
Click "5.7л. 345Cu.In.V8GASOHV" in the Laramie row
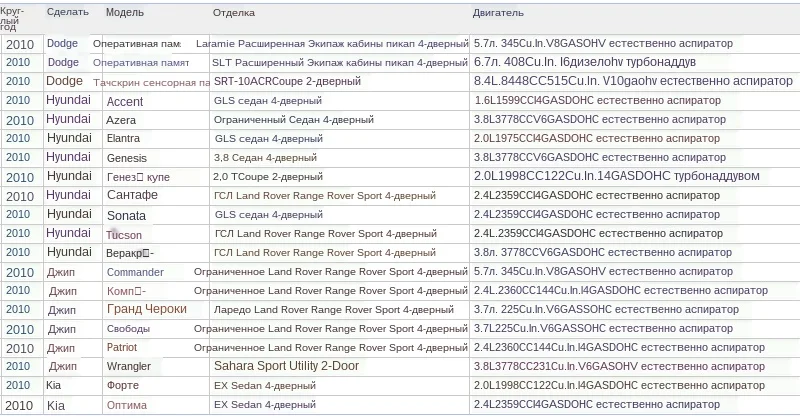[603, 43]
